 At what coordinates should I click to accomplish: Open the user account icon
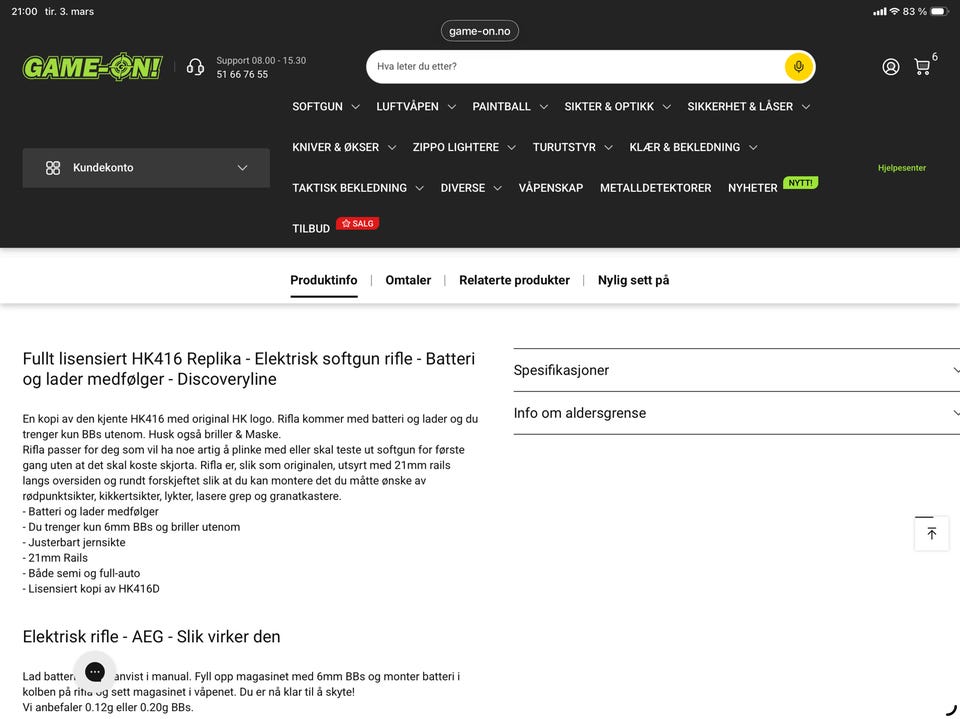[891, 67]
